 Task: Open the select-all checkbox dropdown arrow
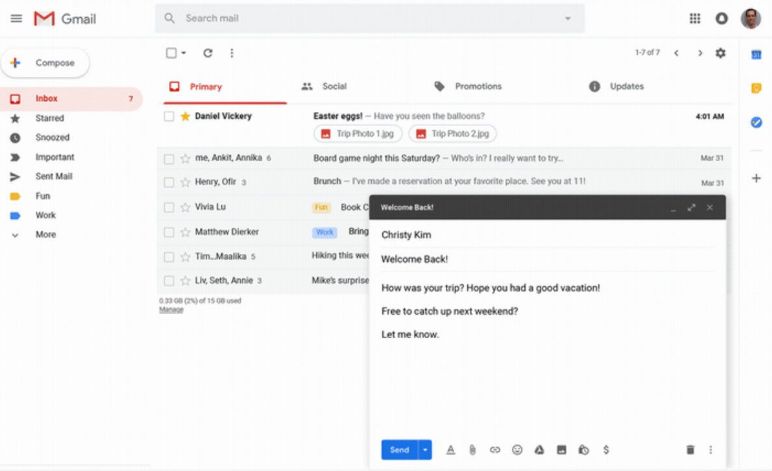pos(184,53)
